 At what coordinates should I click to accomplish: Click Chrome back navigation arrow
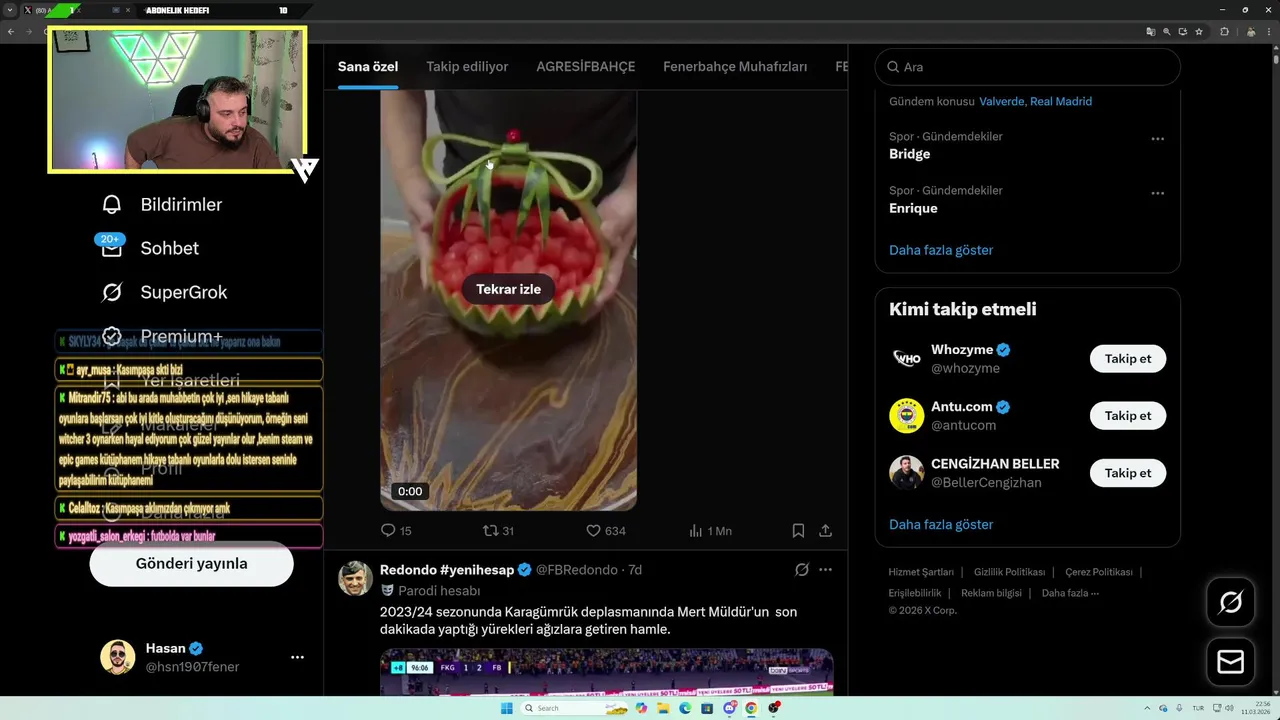click(x=10, y=32)
